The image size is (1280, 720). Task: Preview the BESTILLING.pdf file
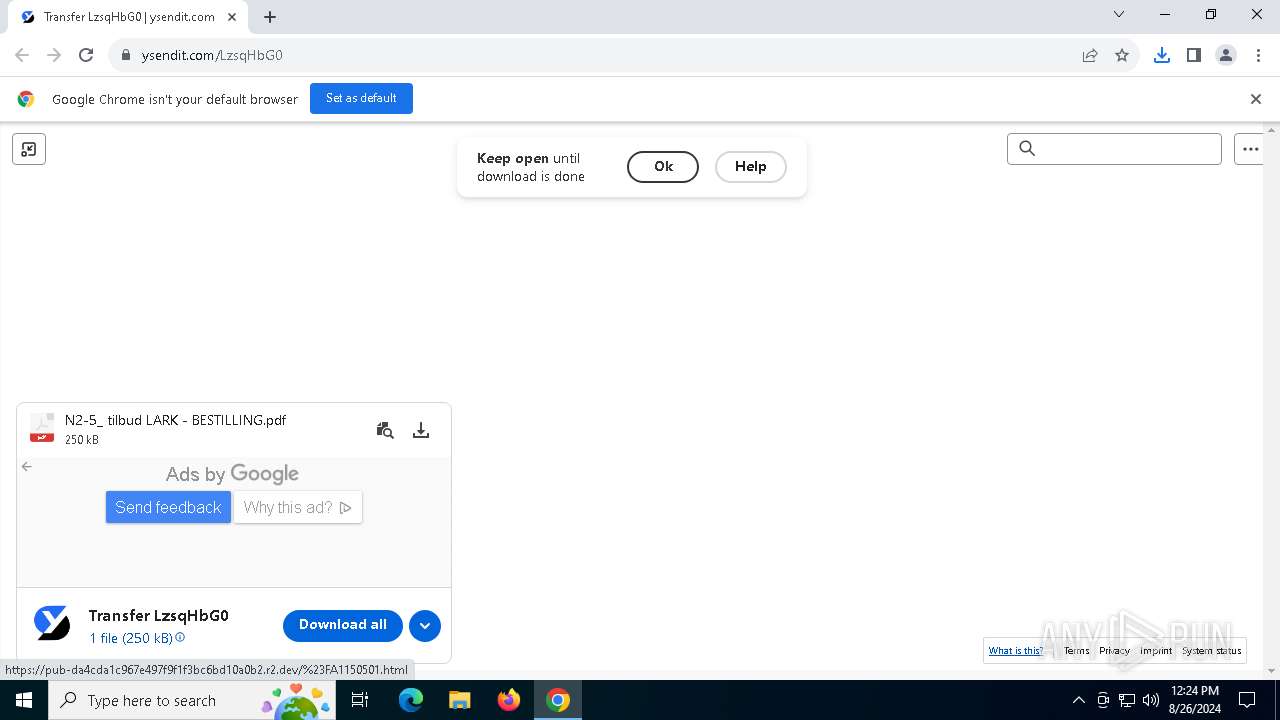click(385, 430)
